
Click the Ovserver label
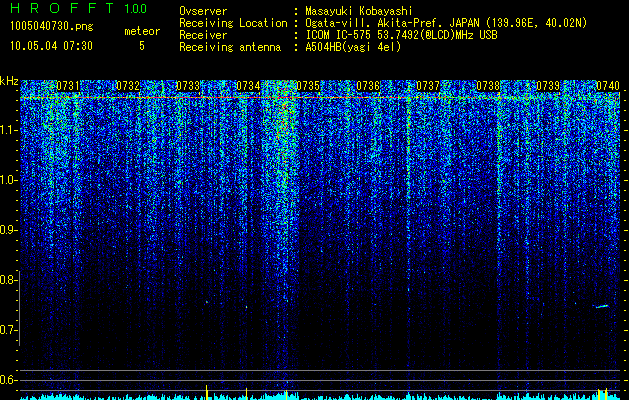click(203, 11)
